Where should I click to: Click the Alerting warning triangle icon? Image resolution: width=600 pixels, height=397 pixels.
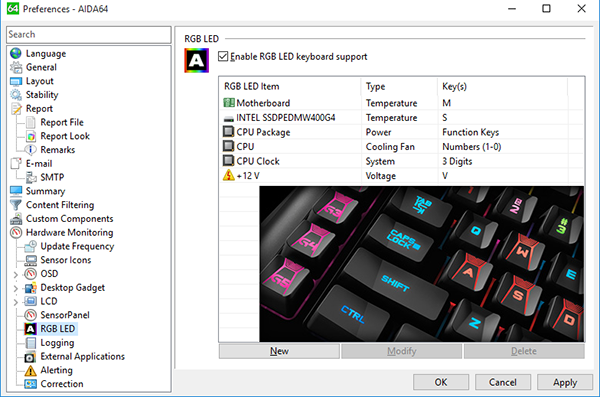click(31, 370)
